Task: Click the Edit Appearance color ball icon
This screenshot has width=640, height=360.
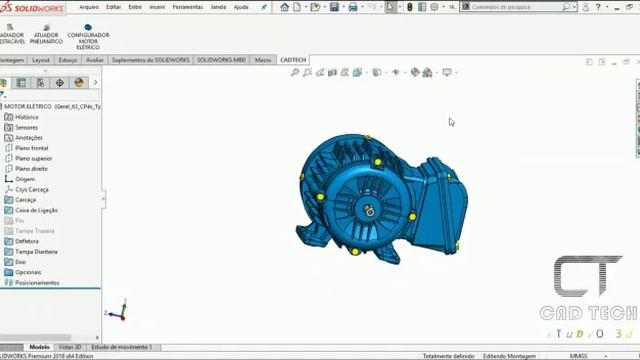Action: 415,73
